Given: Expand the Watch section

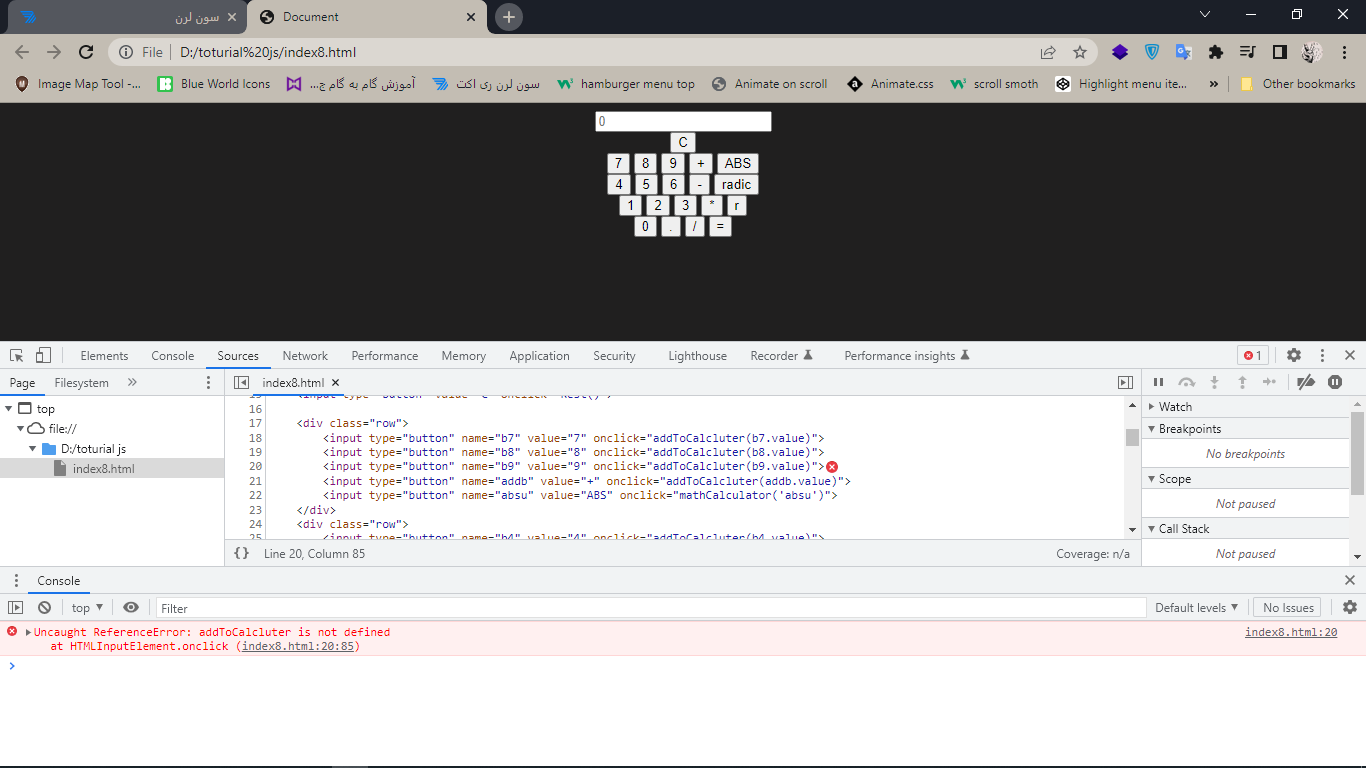Looking at the screenshot, I should tap(1152, 407).
